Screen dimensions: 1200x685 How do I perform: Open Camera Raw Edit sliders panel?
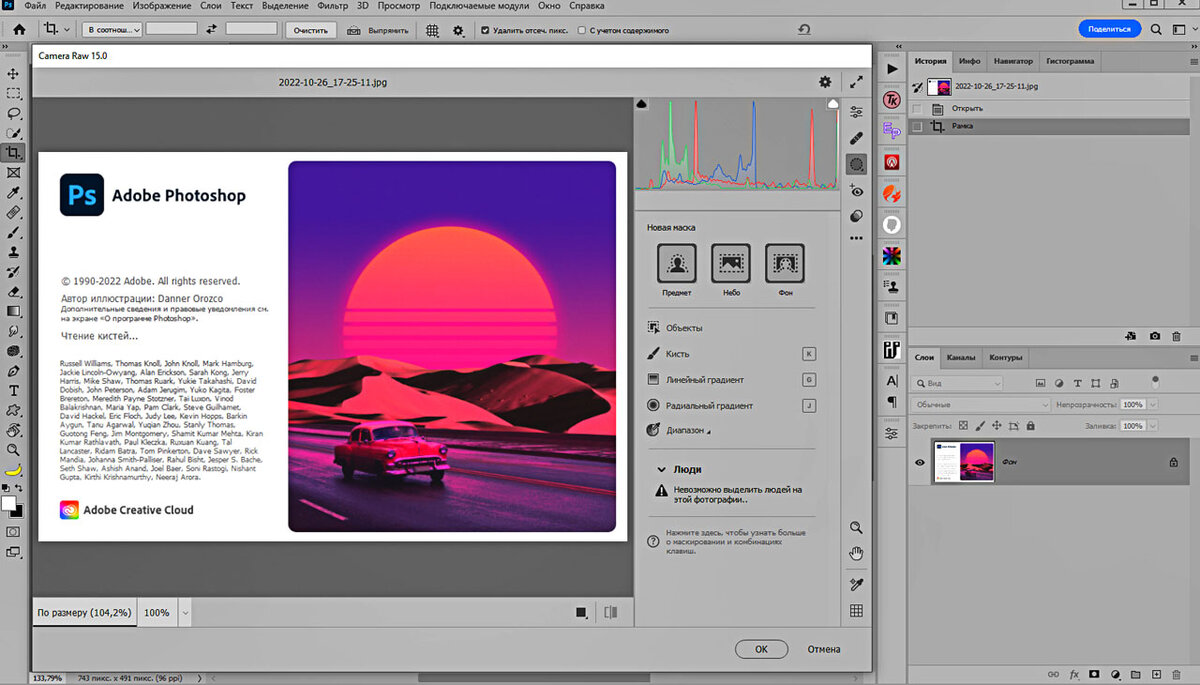click(x=857, y=112)
